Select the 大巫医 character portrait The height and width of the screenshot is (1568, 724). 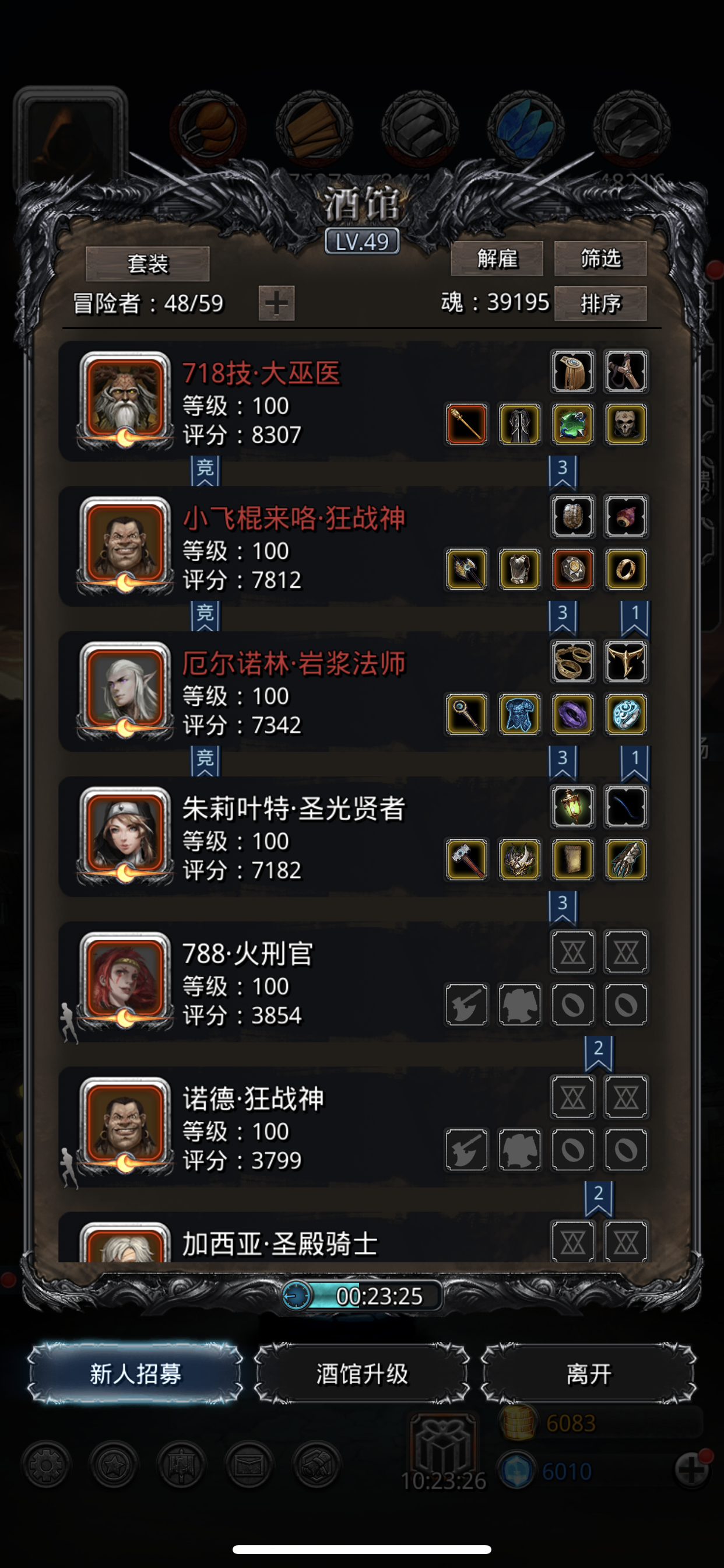(125, 400)
